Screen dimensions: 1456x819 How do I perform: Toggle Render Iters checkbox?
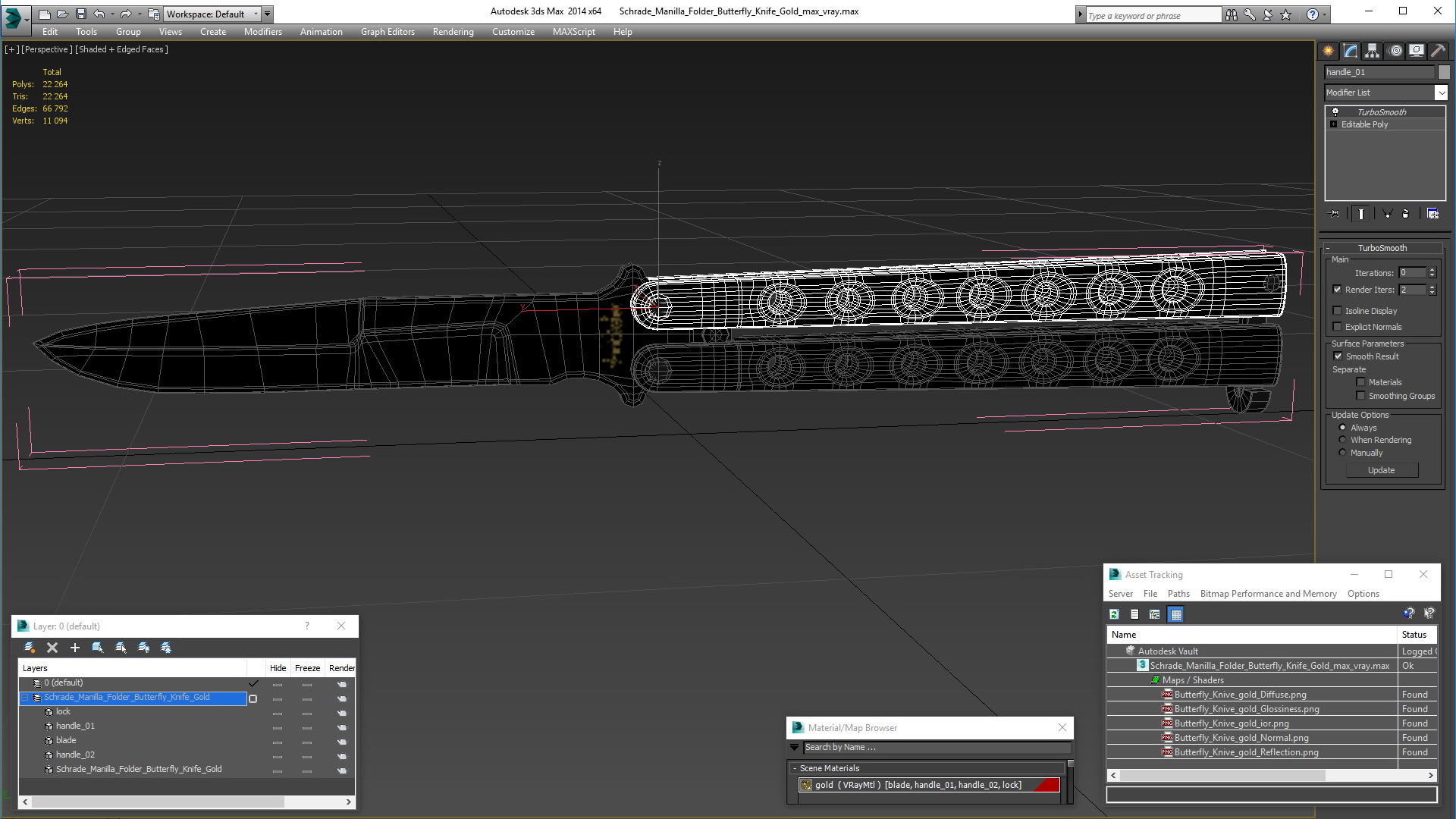click(1338, 290)
